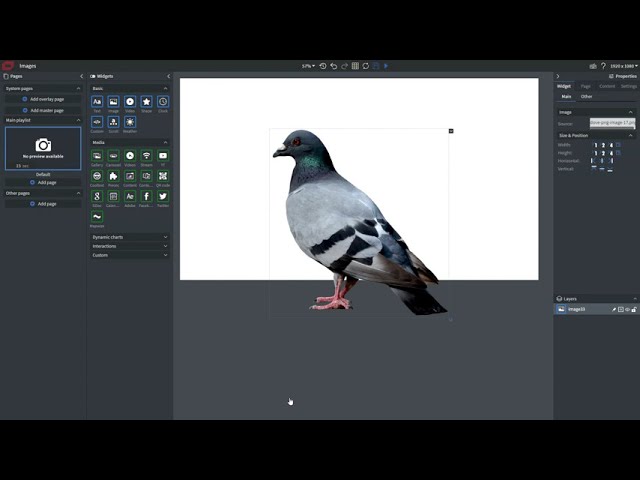The width and height of the screenshot is (640, 480).
Task: Undo the last action
Action: pyautogui.click(x=334, y=66)
